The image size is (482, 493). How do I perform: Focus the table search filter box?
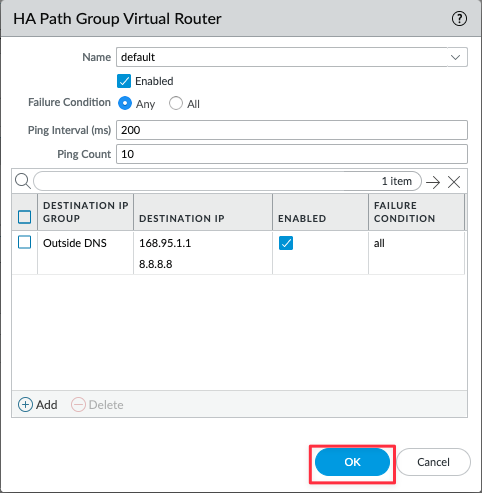[x=227, y=181]
